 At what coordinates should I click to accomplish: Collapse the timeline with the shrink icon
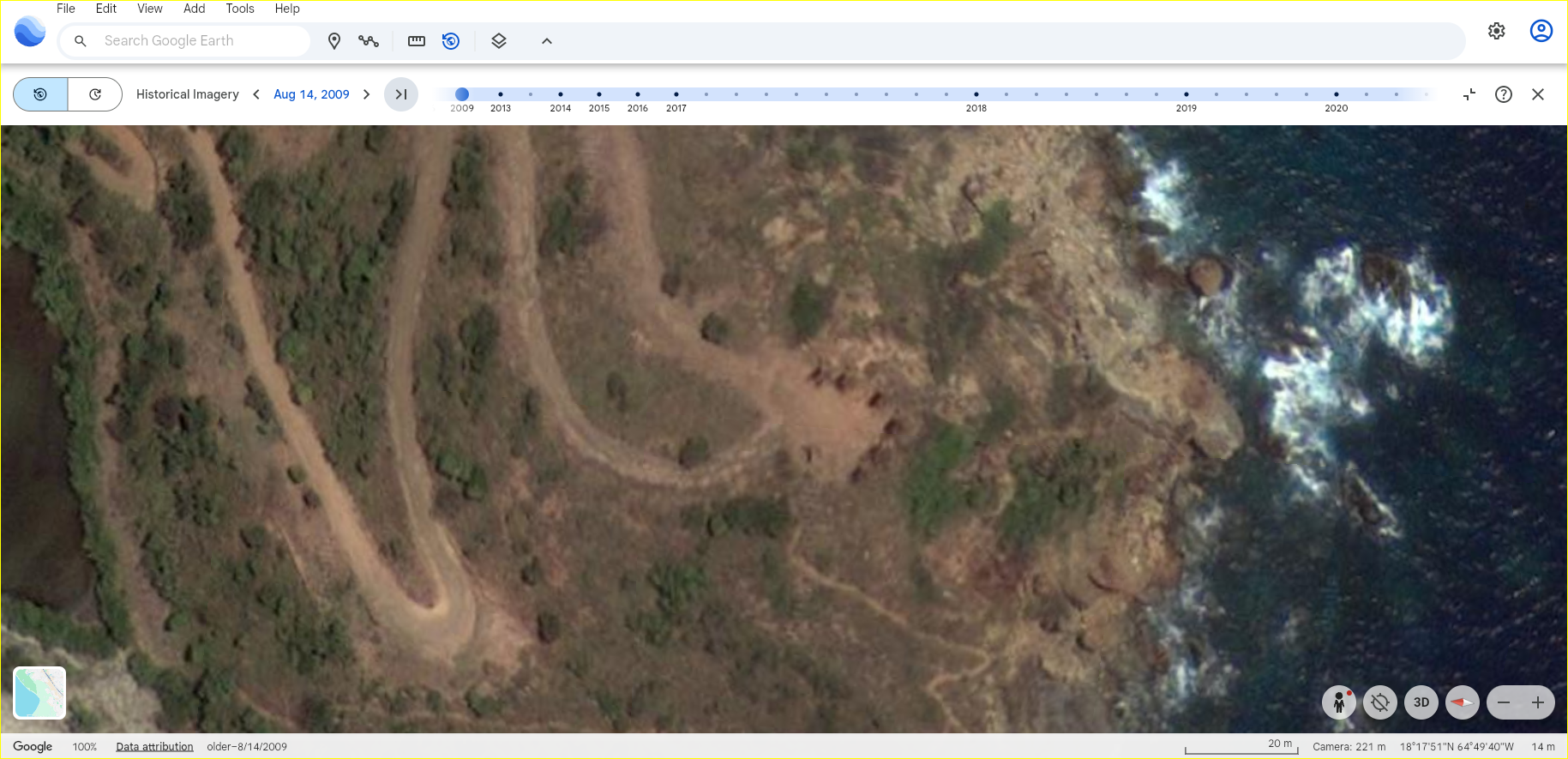point(1469,94)
